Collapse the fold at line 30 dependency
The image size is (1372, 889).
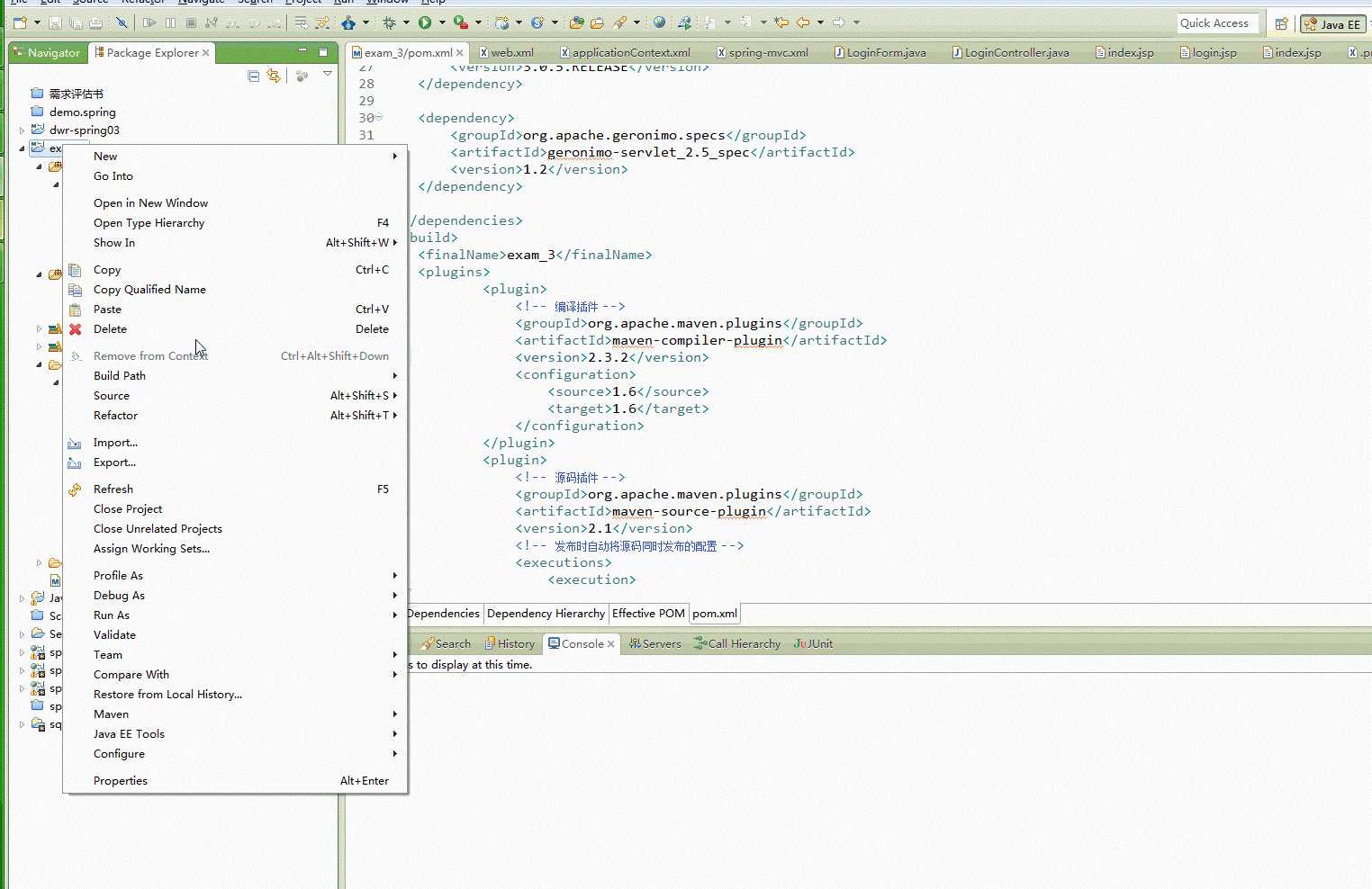click(x=379, y=117)
